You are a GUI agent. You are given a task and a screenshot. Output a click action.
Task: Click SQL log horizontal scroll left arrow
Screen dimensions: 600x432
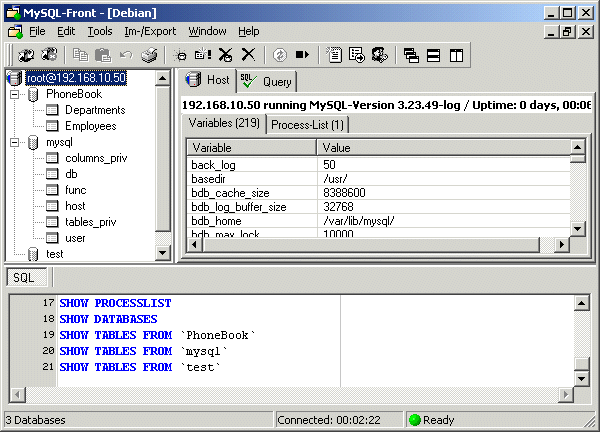(x=17, y=394)
